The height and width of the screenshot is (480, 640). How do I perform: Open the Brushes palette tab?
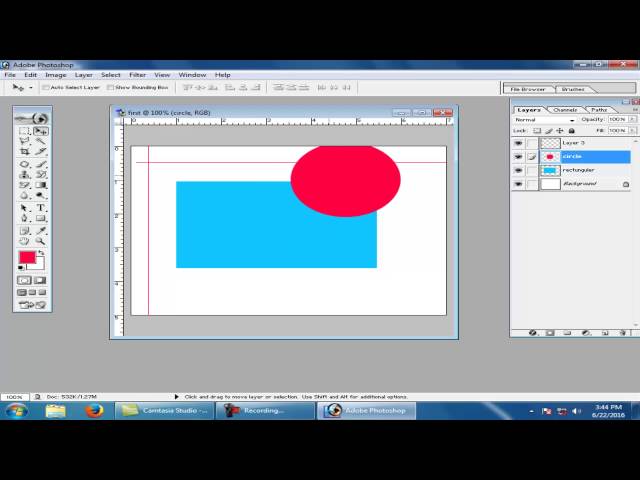(x=573, y=89)
